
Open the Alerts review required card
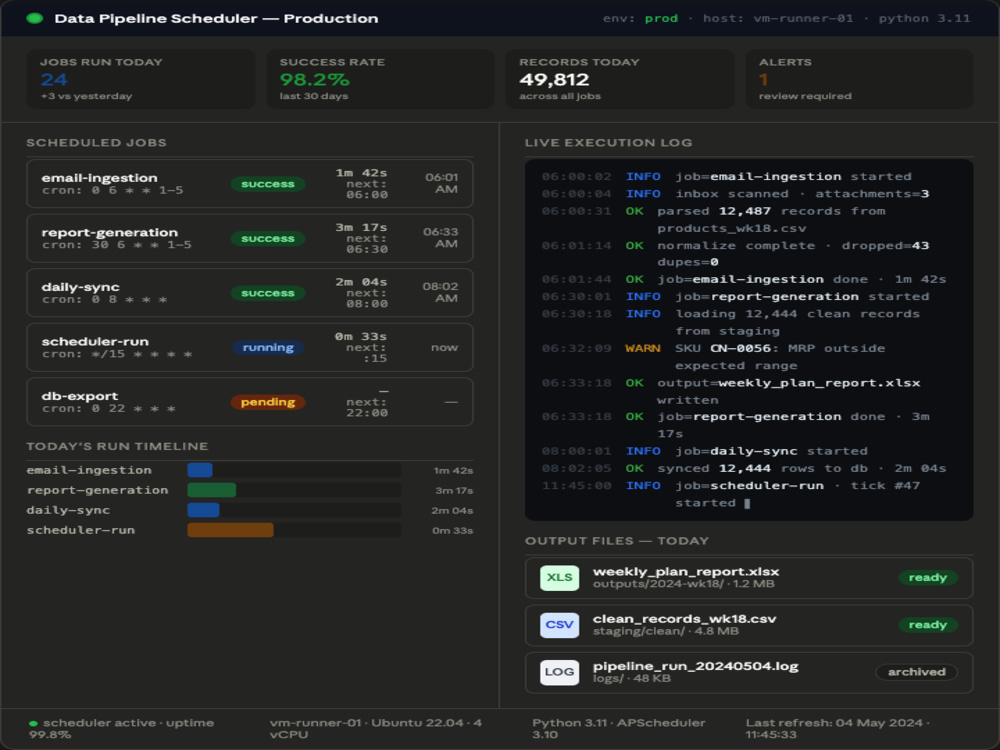click(x=860, y=79)
